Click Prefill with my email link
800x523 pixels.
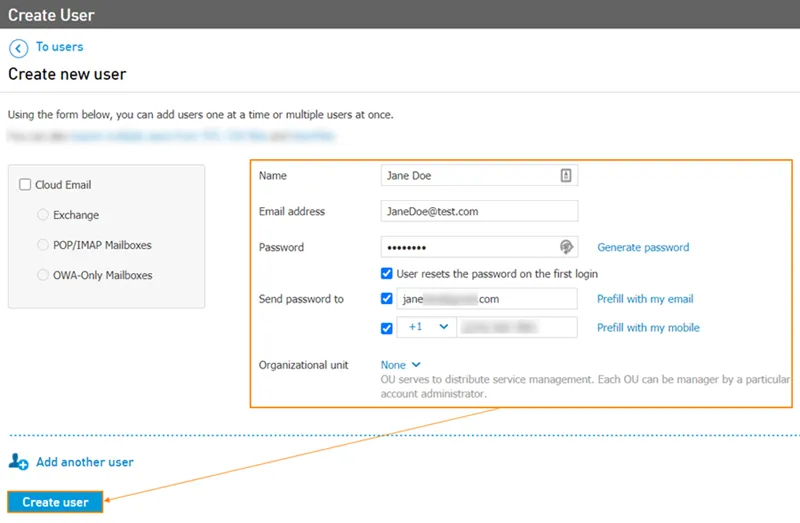click(x=645, y=299)
